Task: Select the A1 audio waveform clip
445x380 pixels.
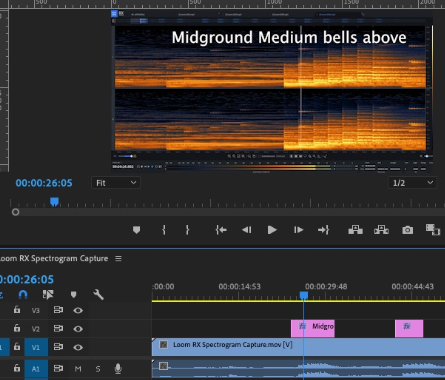Action: 298,369
